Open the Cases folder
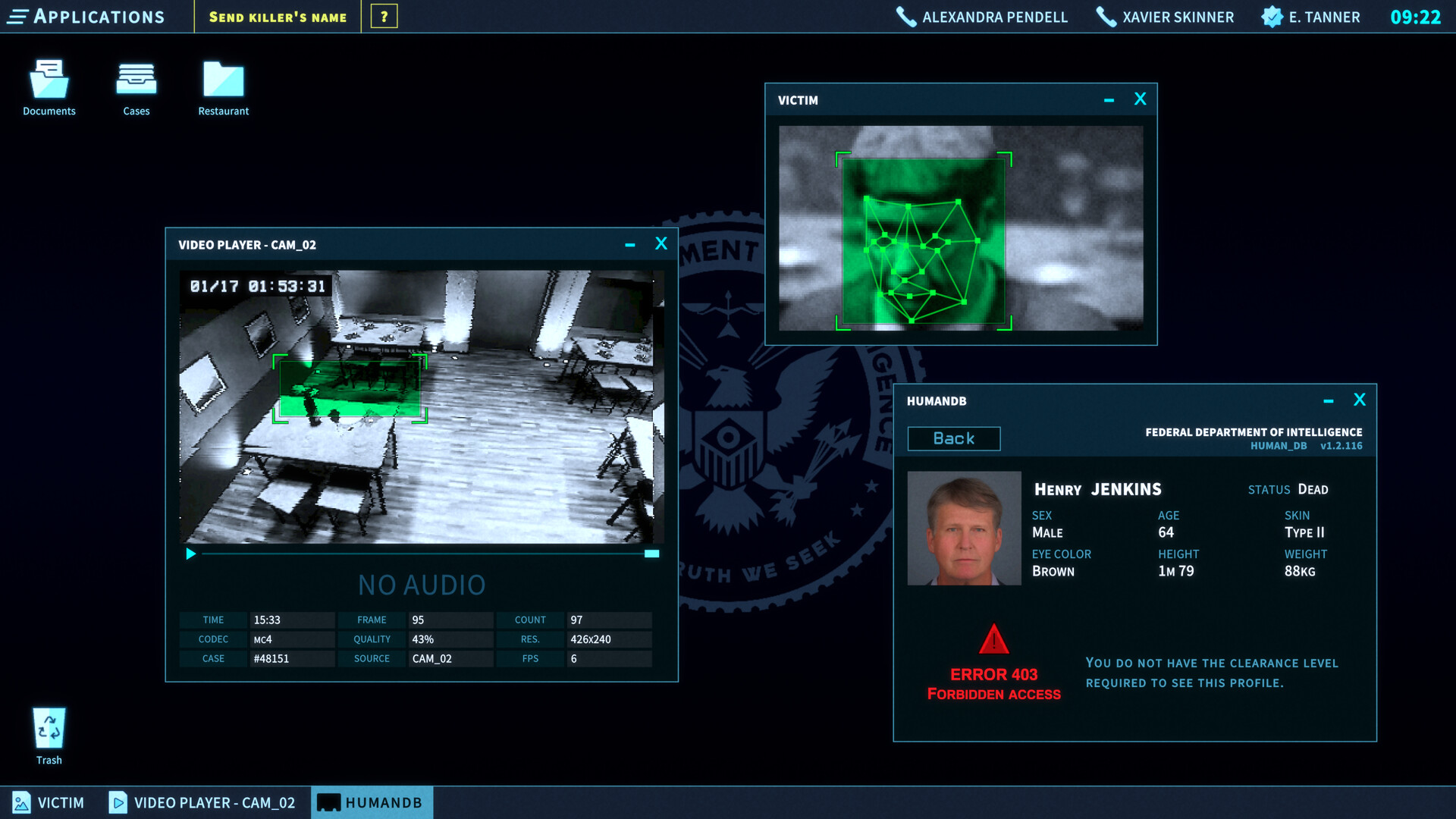The height and width of the screenshot is (819, 1456). pos(136,78)
